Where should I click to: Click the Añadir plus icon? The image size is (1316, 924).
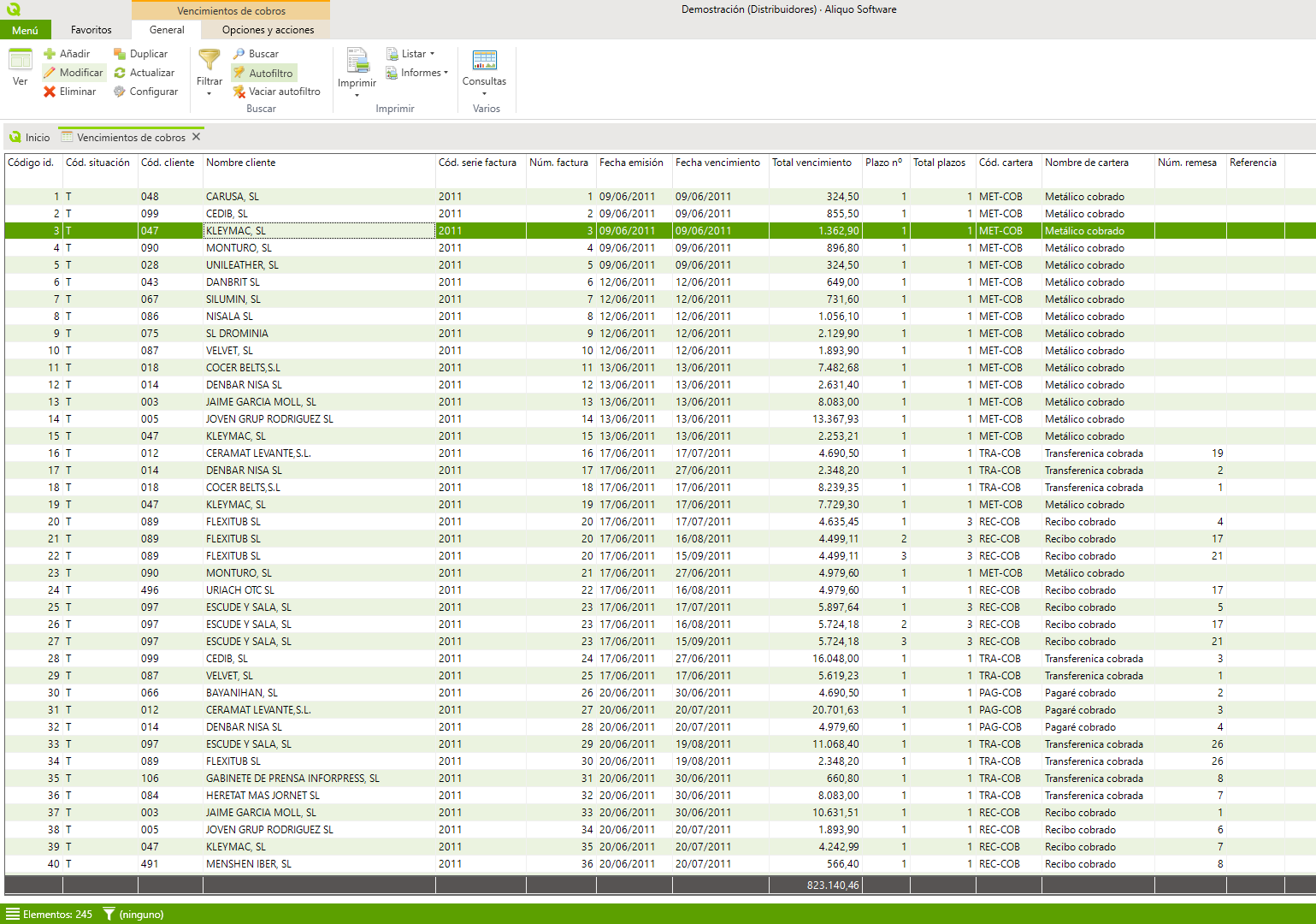tap(50, 54)
